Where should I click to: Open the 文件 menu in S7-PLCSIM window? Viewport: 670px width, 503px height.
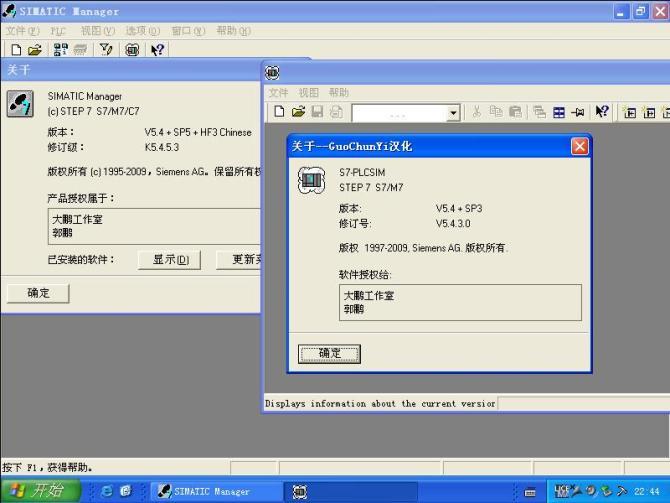coord(278,92)
